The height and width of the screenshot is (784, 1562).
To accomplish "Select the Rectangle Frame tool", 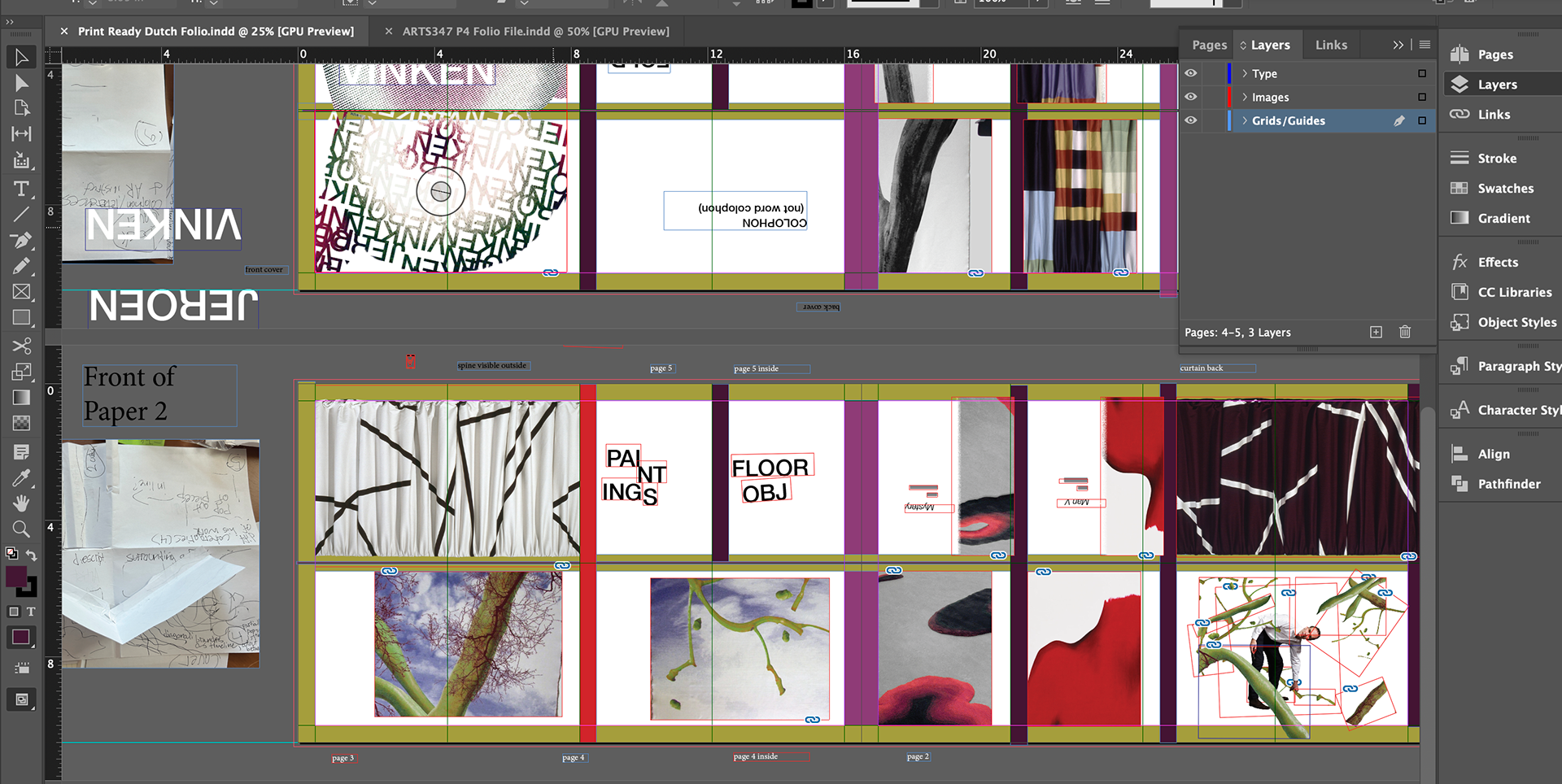I will pos(22,292).
